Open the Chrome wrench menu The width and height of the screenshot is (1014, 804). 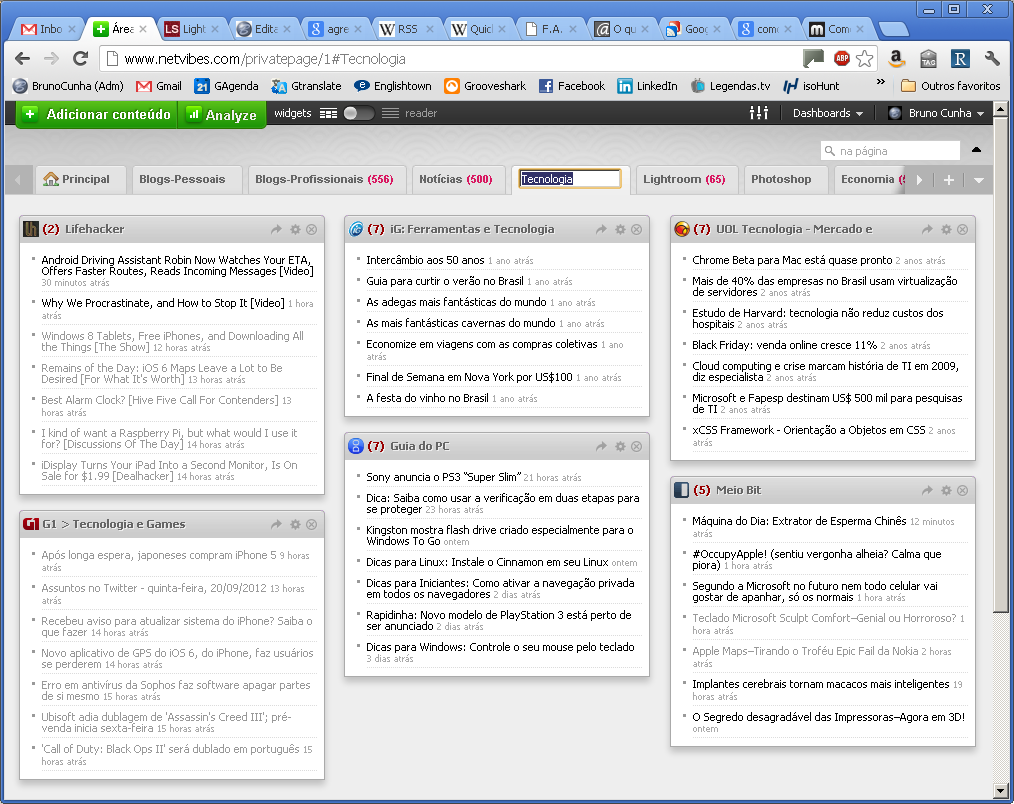[x=993, y=59]
